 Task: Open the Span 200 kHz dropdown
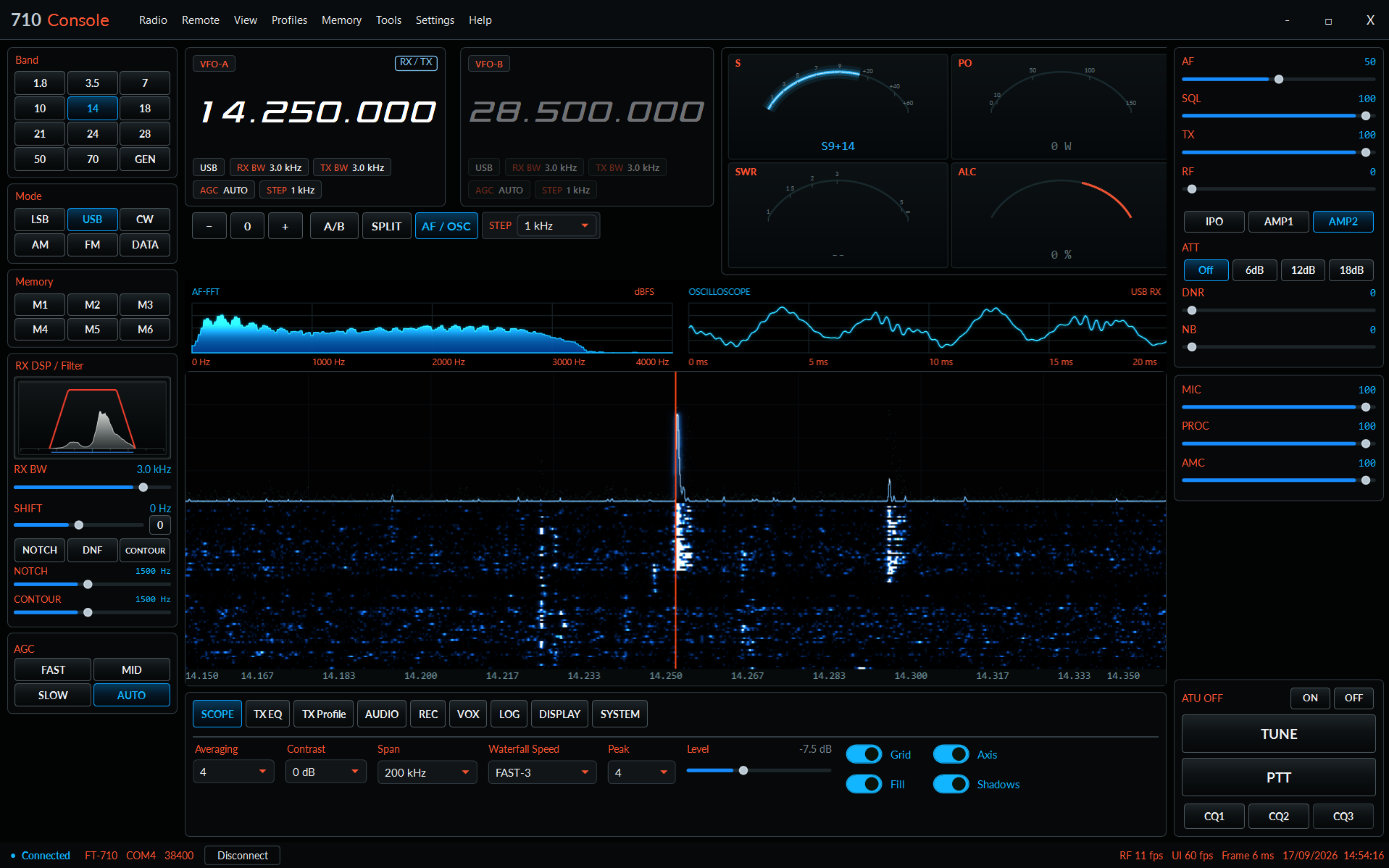click(427, 772)
